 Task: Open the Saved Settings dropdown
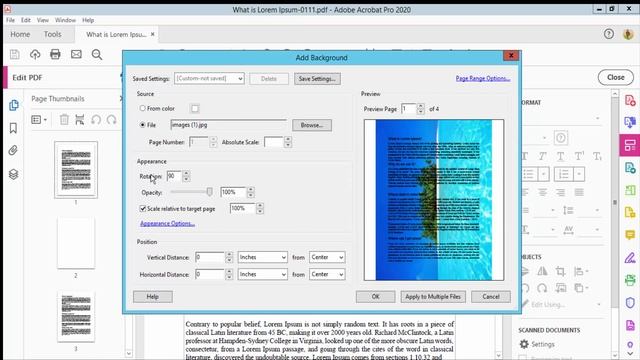209,78
